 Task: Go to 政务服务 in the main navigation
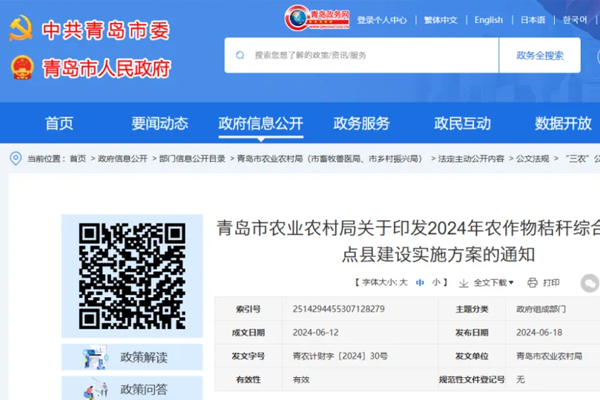coord(361,123)
